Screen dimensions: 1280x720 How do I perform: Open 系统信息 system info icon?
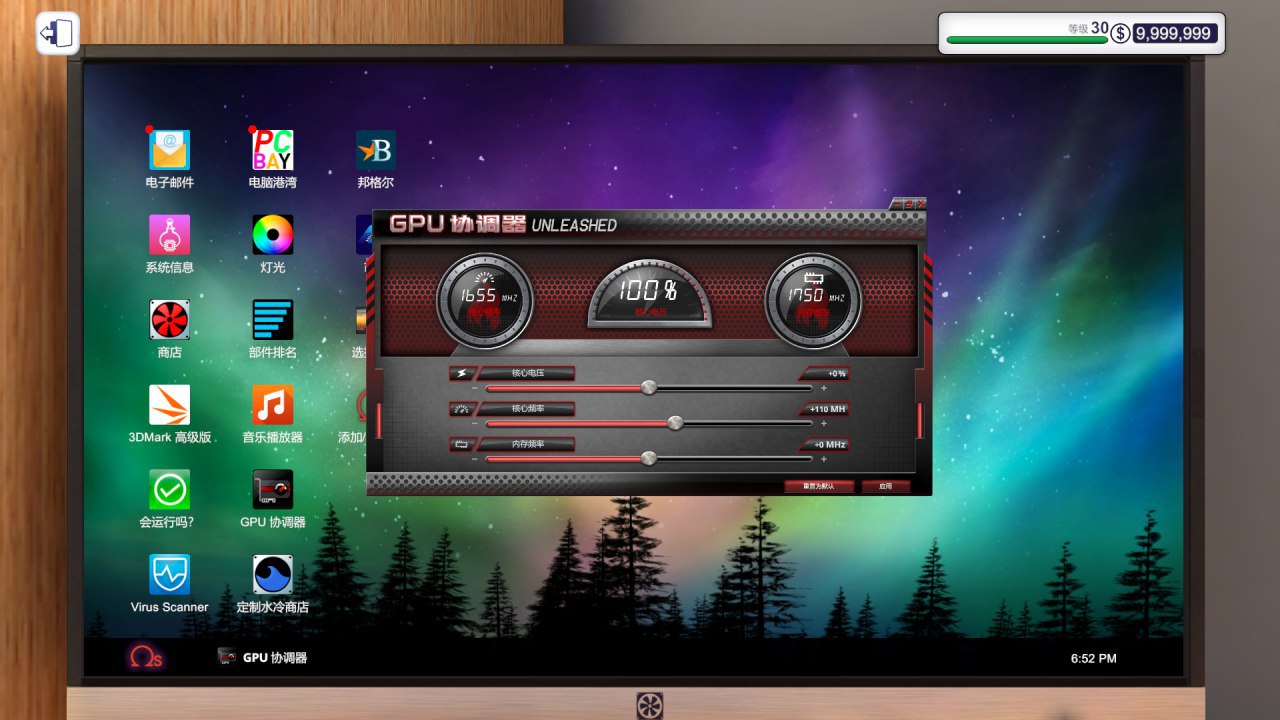point(169,236)
